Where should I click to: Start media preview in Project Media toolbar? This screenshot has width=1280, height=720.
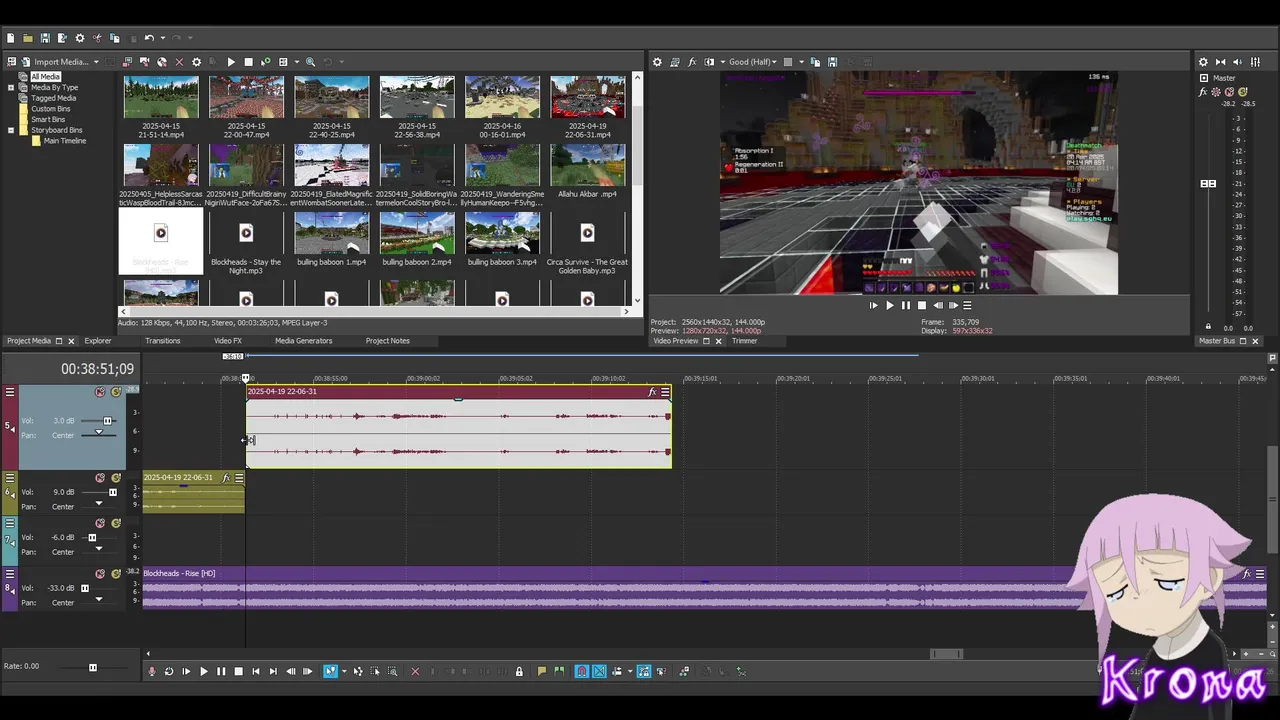[231, 62]
